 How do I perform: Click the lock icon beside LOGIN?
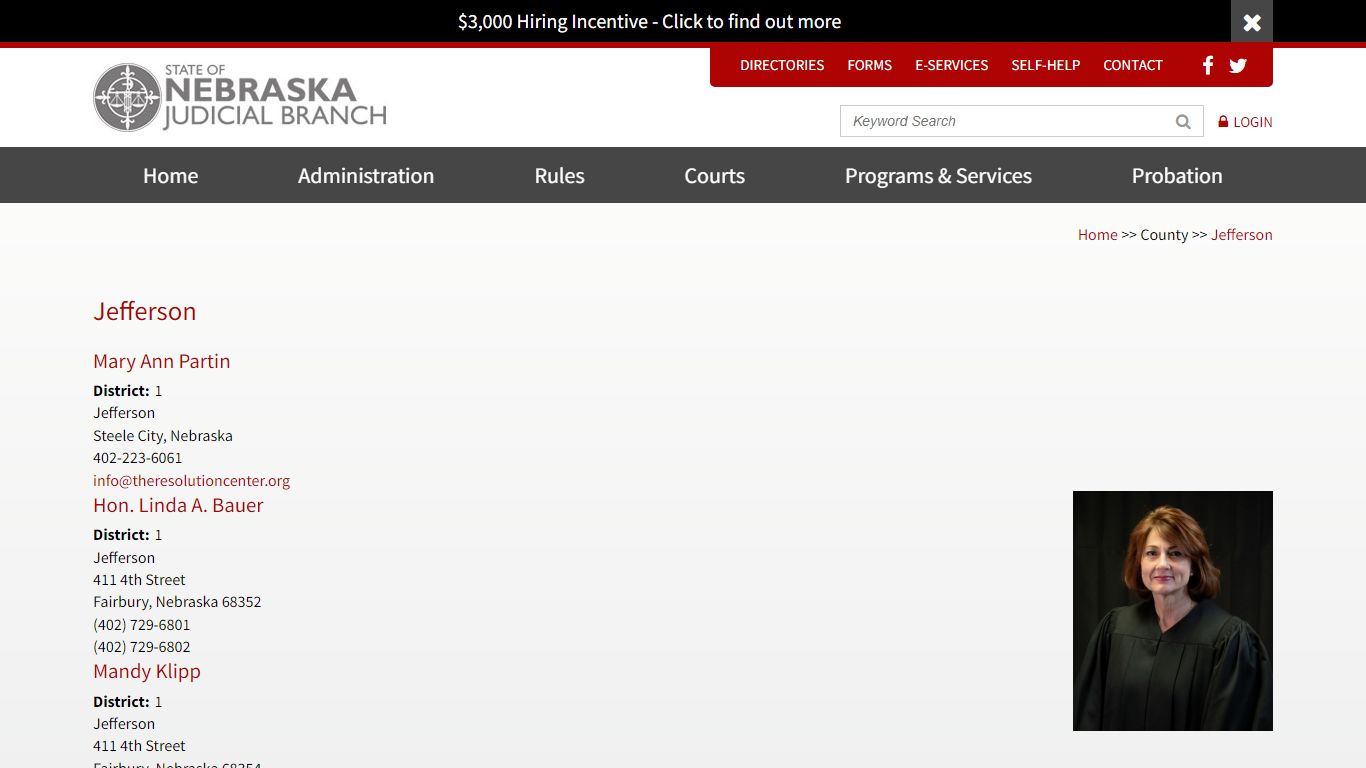point(1222,121)
